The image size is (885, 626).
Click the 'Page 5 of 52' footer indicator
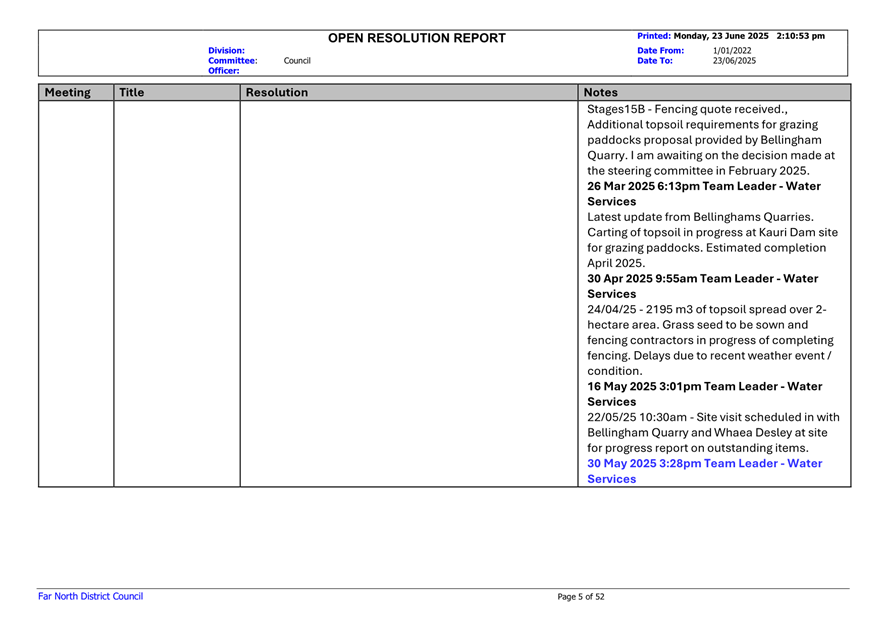pos(581,597)
